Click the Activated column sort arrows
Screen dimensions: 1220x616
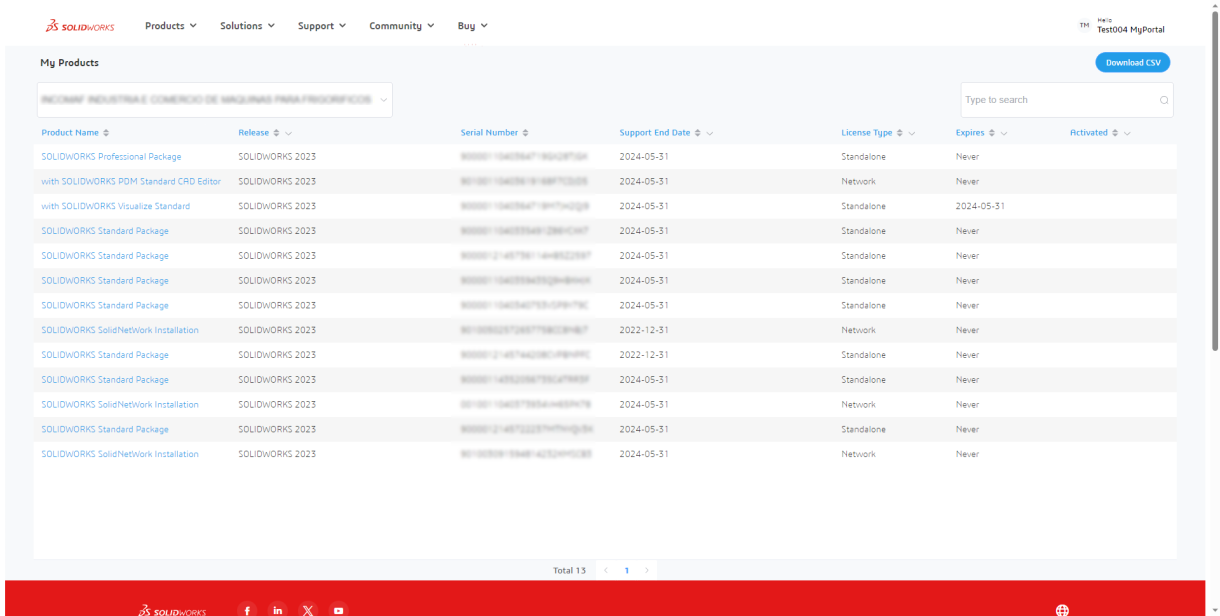pos(1115,133)
